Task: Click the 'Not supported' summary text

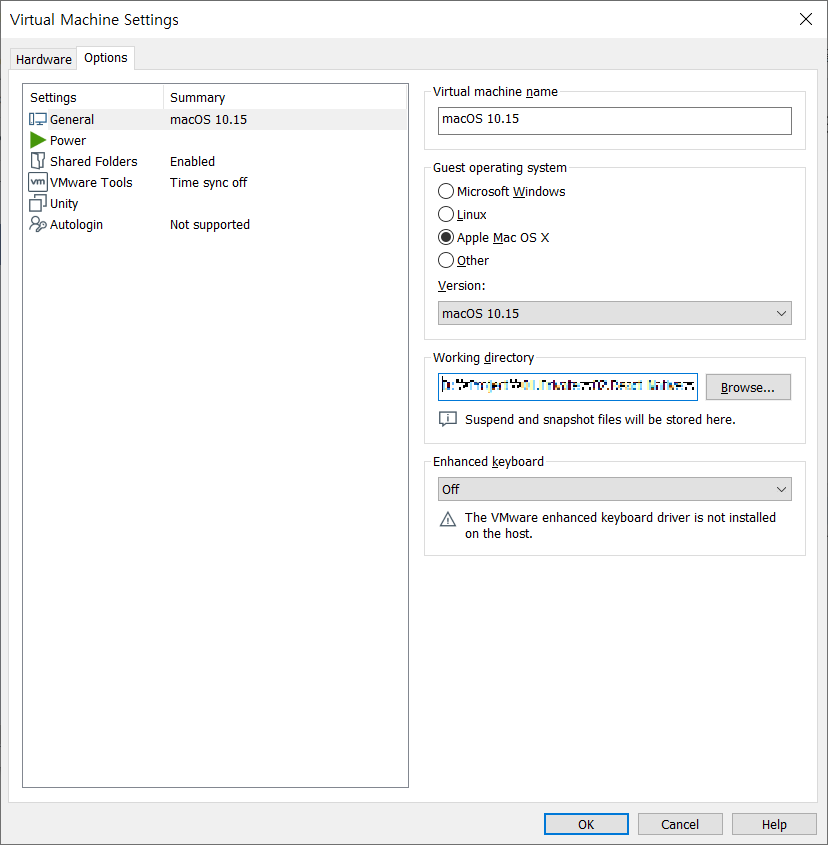Action: (210, 224)
